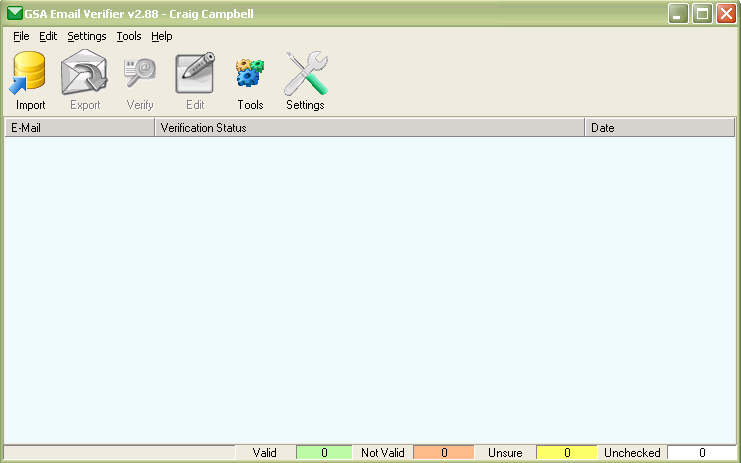Open the Tools gears icon

(x=250, y=73)
